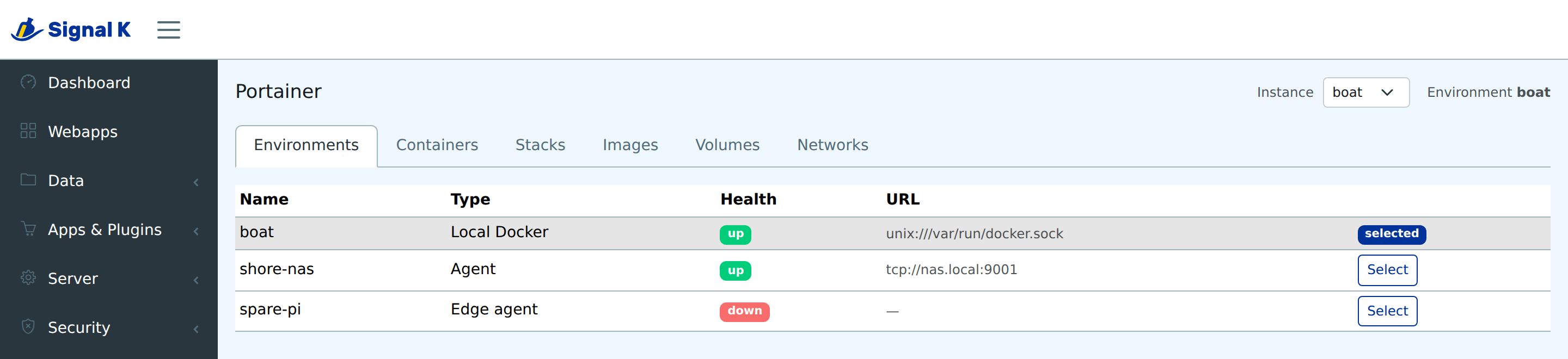The image size is (1568, 359).
Task: Click the up health badge for boat
Action: (x=736, y=234)
